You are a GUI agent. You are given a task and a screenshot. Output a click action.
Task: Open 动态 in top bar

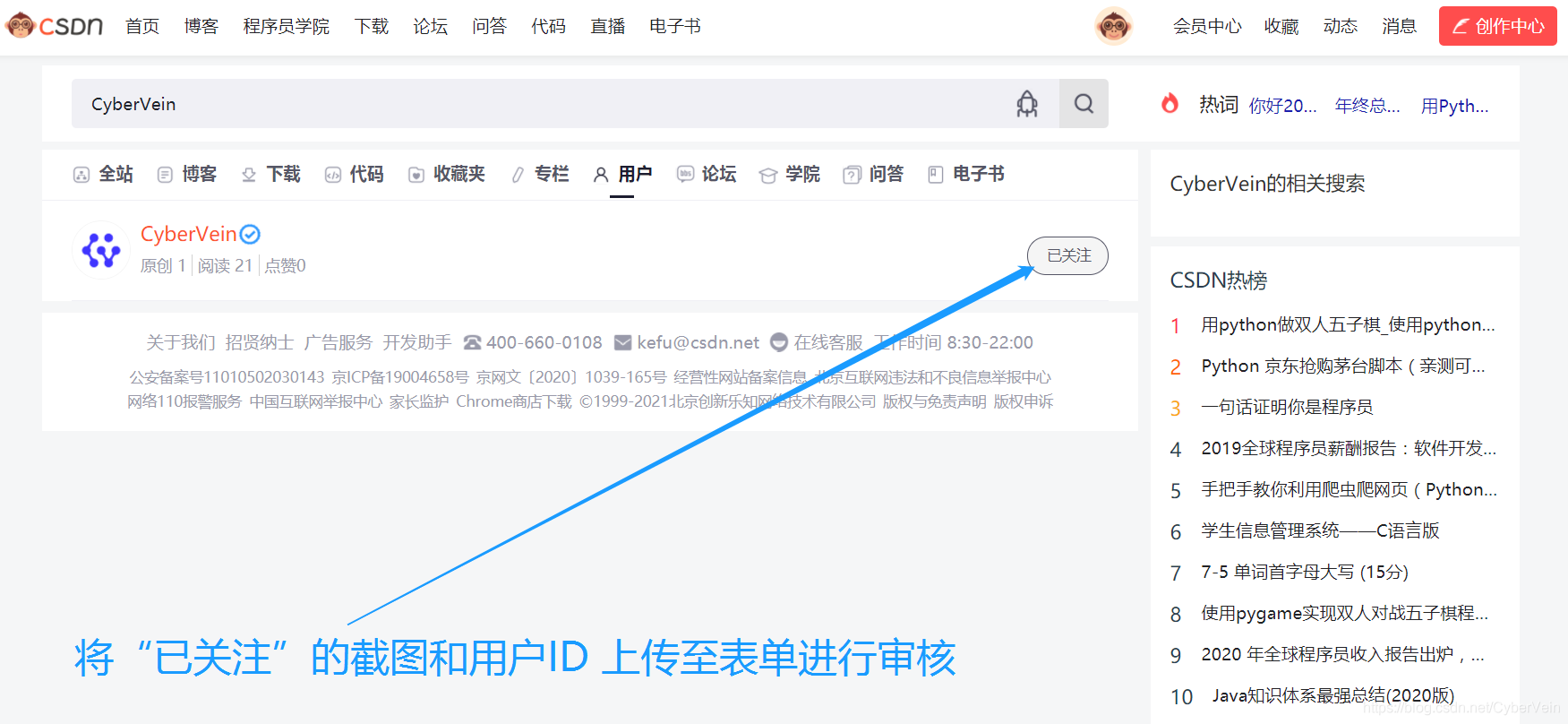(1341, 26)
